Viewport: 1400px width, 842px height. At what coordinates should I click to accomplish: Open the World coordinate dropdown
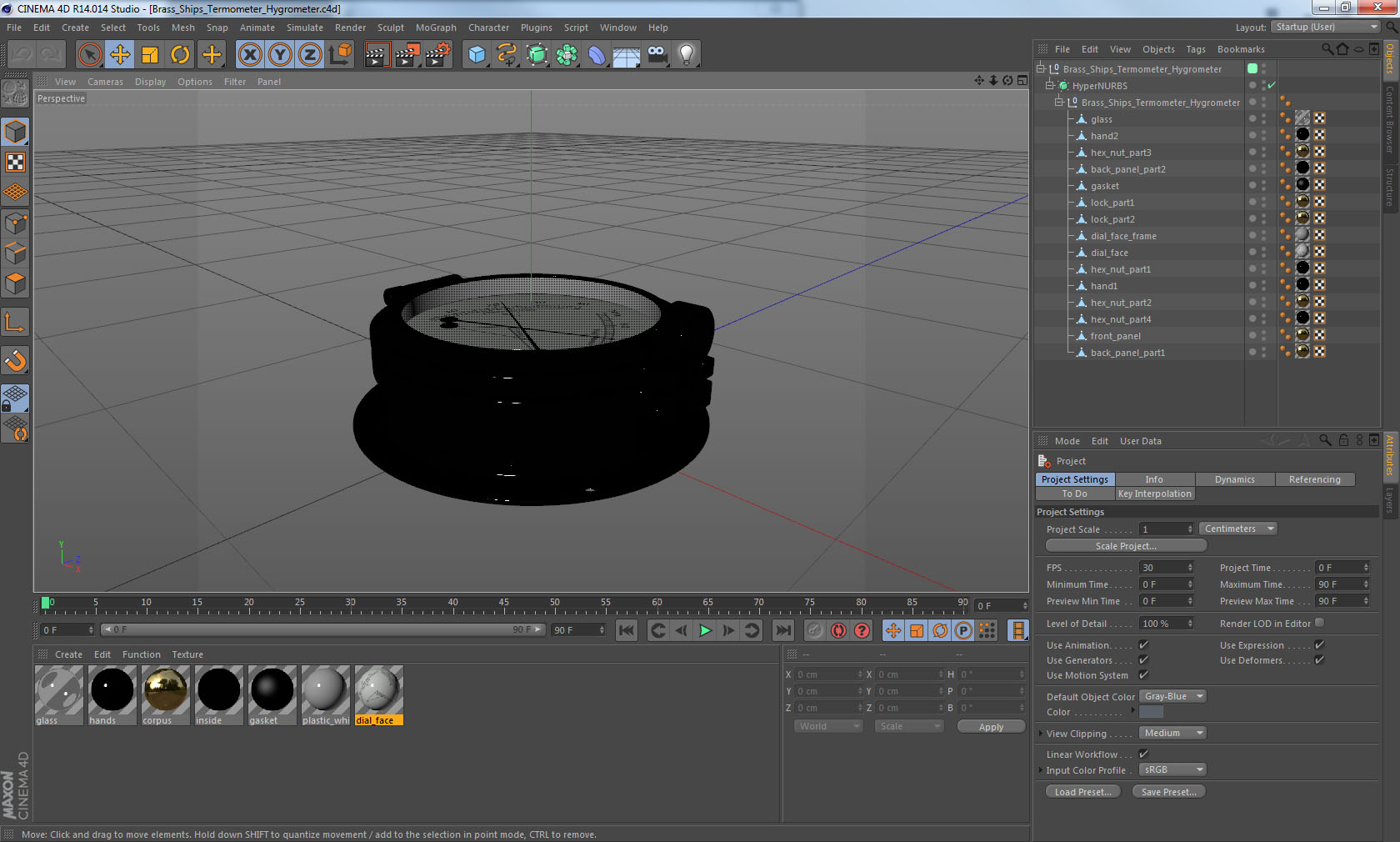point(828,726)
